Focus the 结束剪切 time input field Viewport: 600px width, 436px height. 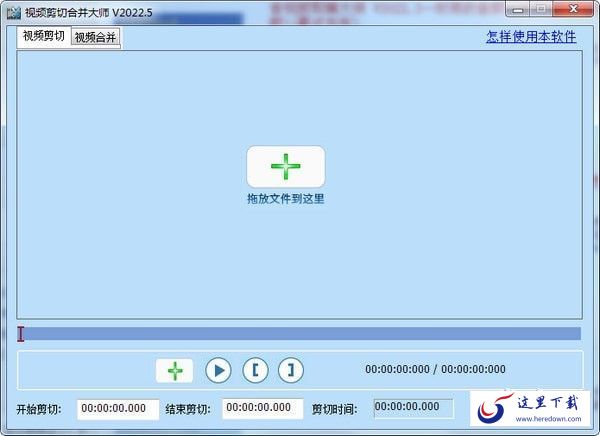[x=263, y=408]
